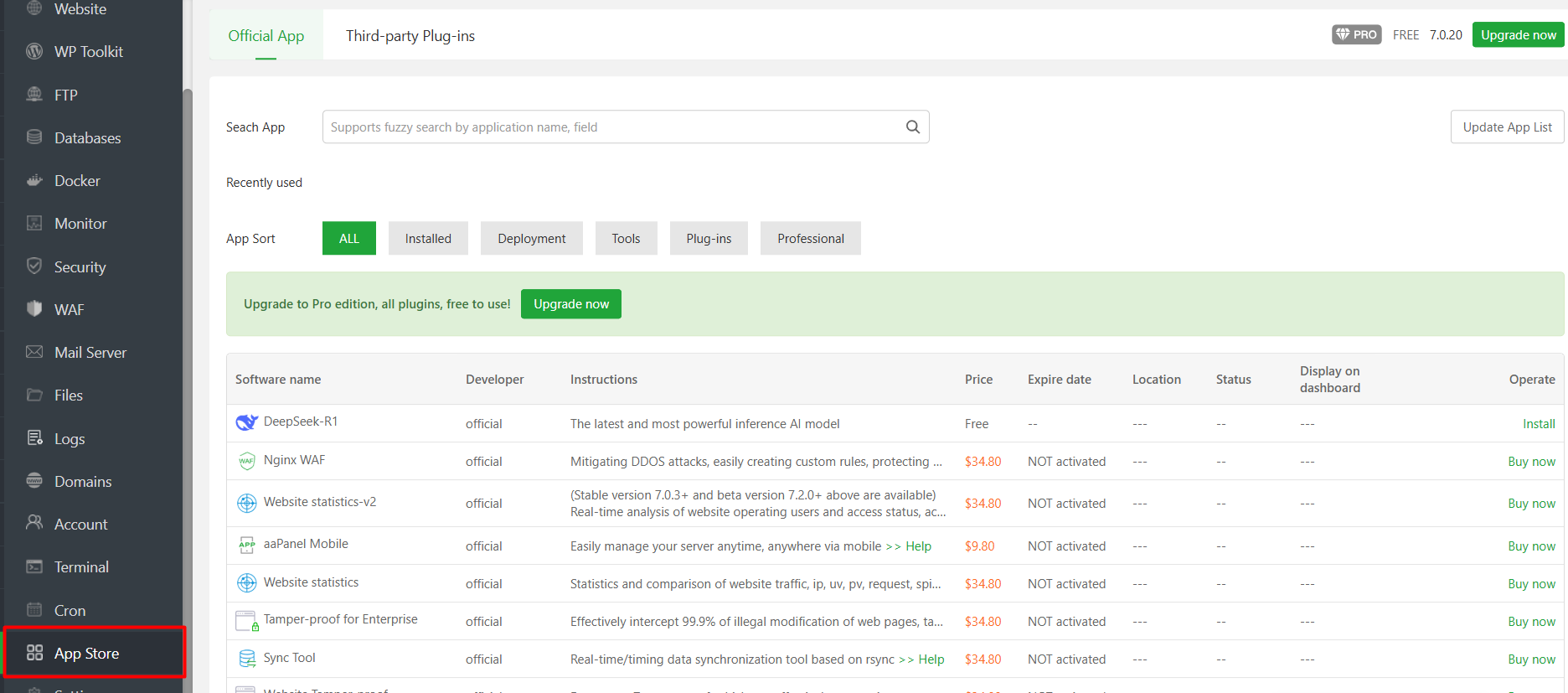Click the Sync Tool app icon
Viewport: 1568px width, 693px height.
tap(246, 659)
